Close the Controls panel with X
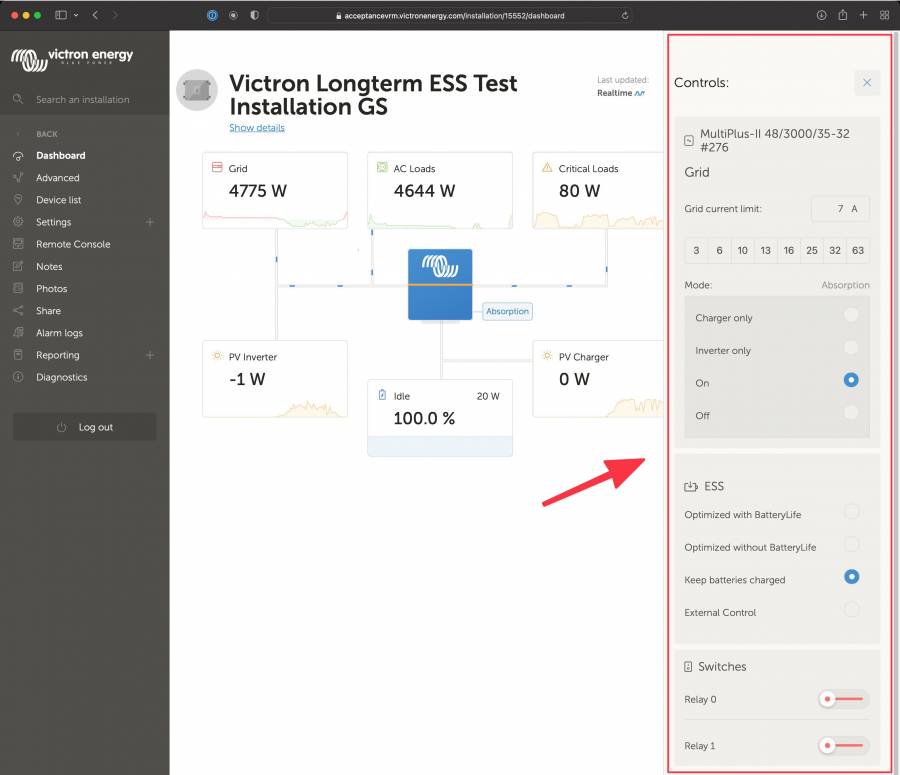900x775 pixels. pos(866,83)
